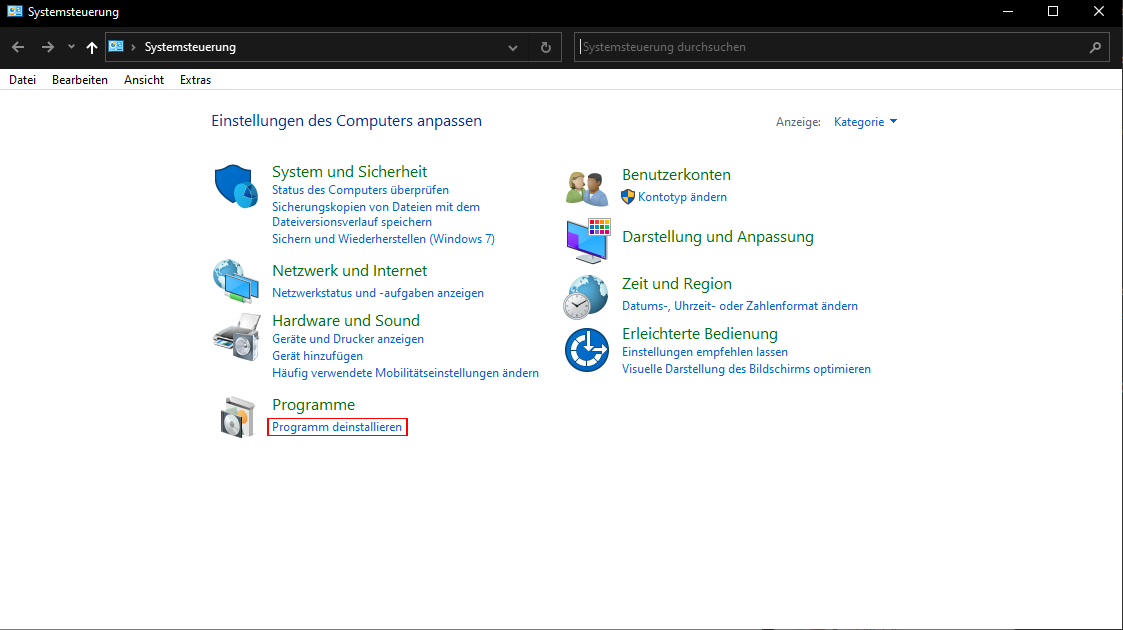Click the Zeit und Region clock icon
Image resolution: width=1123 pixels, height=630 pixels.
coord(587,296)
